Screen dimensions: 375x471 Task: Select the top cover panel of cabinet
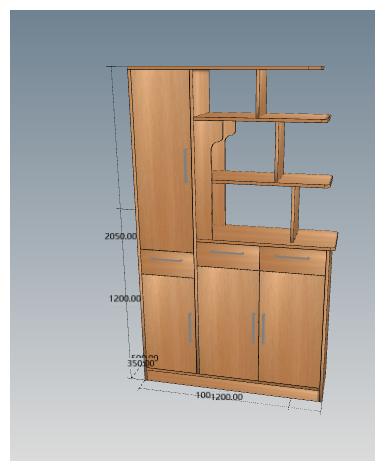(226, 68)
